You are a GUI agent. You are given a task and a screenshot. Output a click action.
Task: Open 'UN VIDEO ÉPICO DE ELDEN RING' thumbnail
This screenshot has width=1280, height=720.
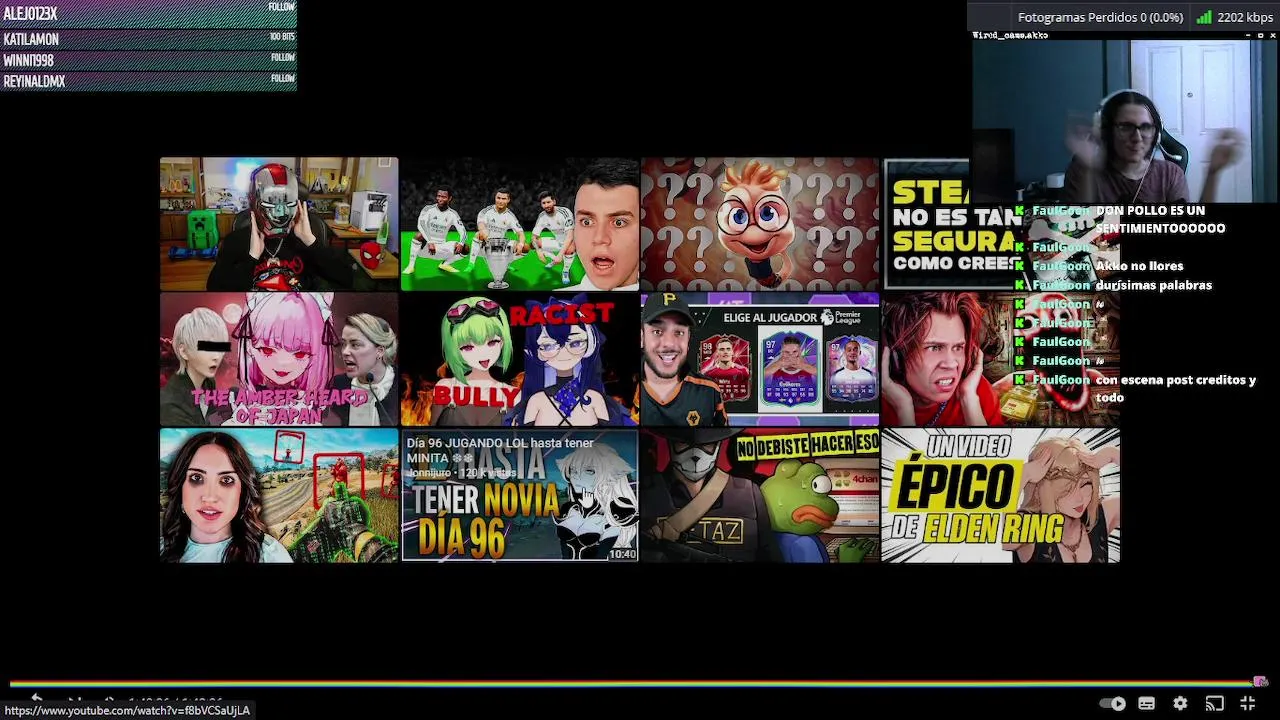point(1000,496)
